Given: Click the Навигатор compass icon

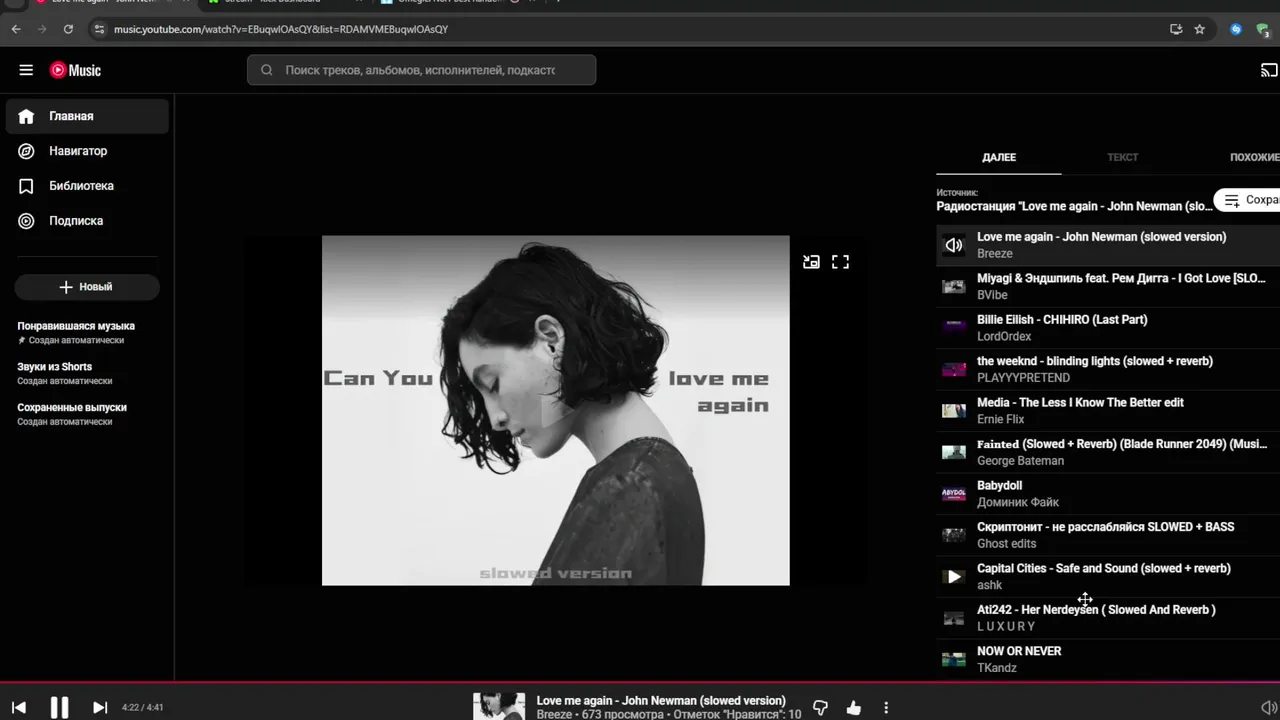Looking at the screenshot, I should [26, 151].
